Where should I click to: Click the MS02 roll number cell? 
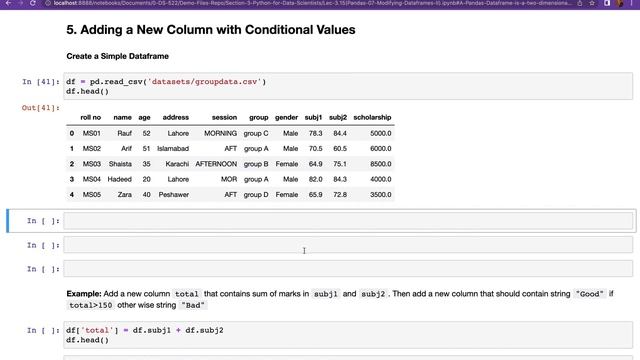coord(91,149)
